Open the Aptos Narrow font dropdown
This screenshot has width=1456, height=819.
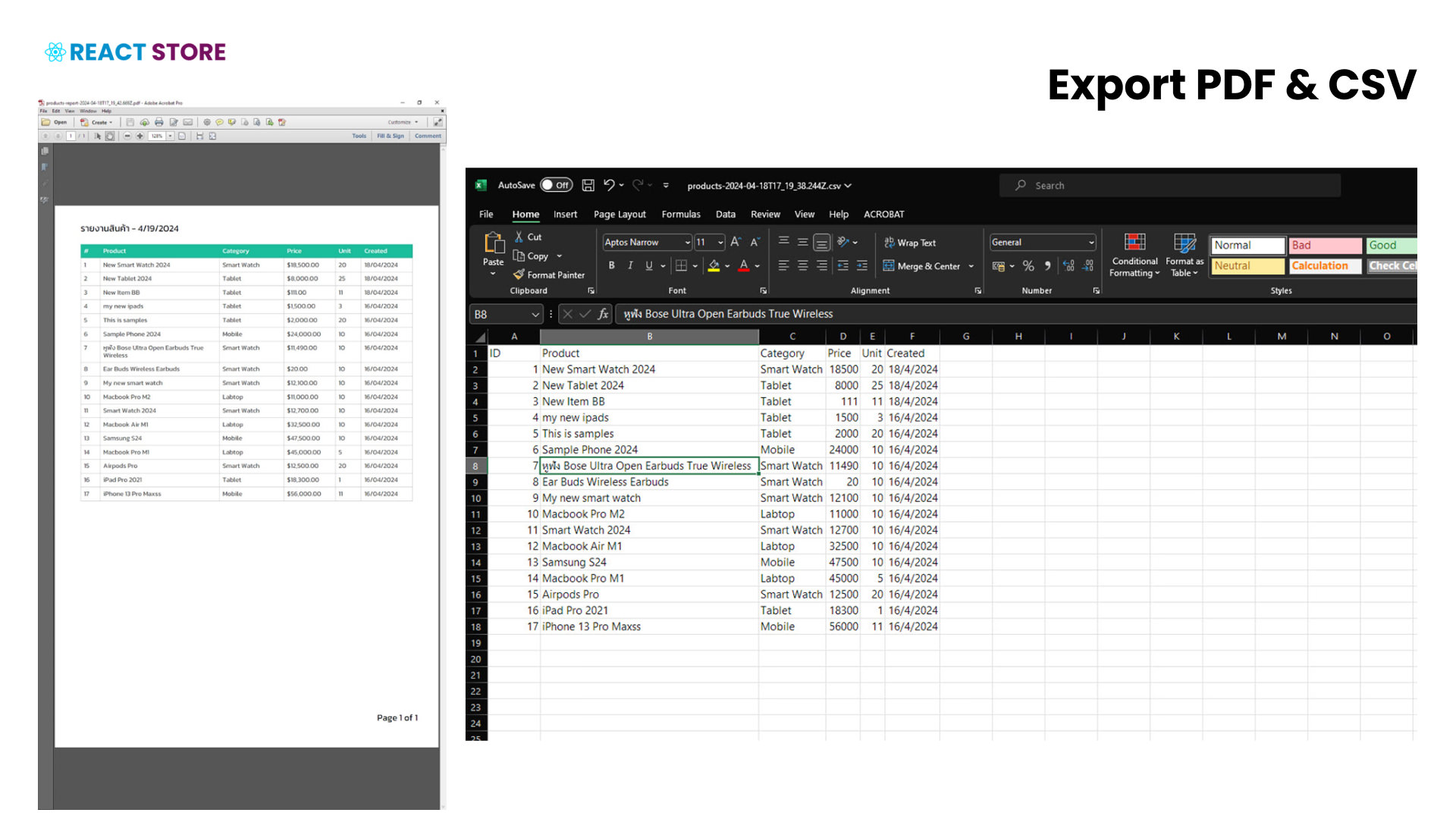[x=687, y=243]
